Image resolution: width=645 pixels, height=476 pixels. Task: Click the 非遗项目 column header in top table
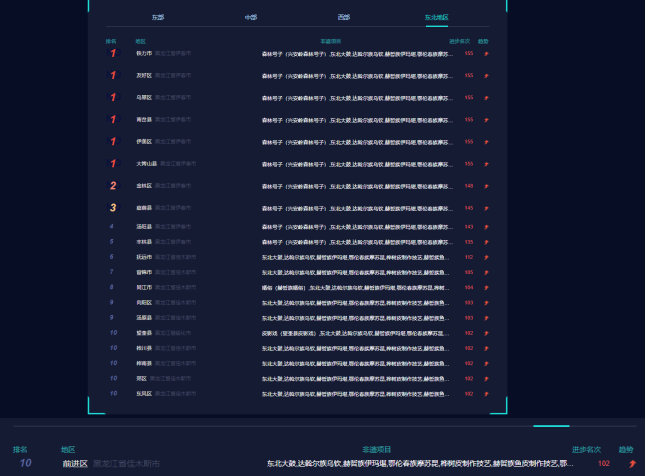[331, 41]
